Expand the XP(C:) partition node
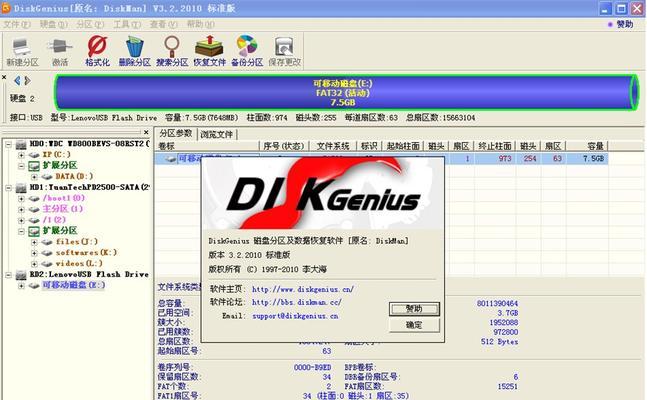The height and width of the screenshot is (400, 647). coord(21,155)
